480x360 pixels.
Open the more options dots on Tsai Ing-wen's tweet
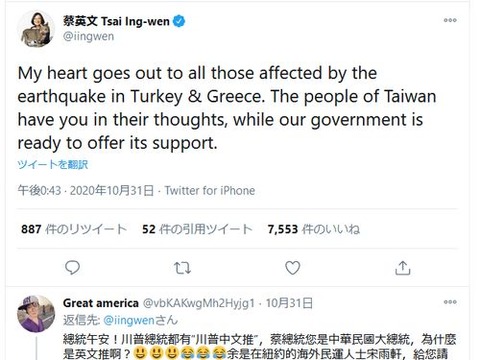tap(450, 20)
